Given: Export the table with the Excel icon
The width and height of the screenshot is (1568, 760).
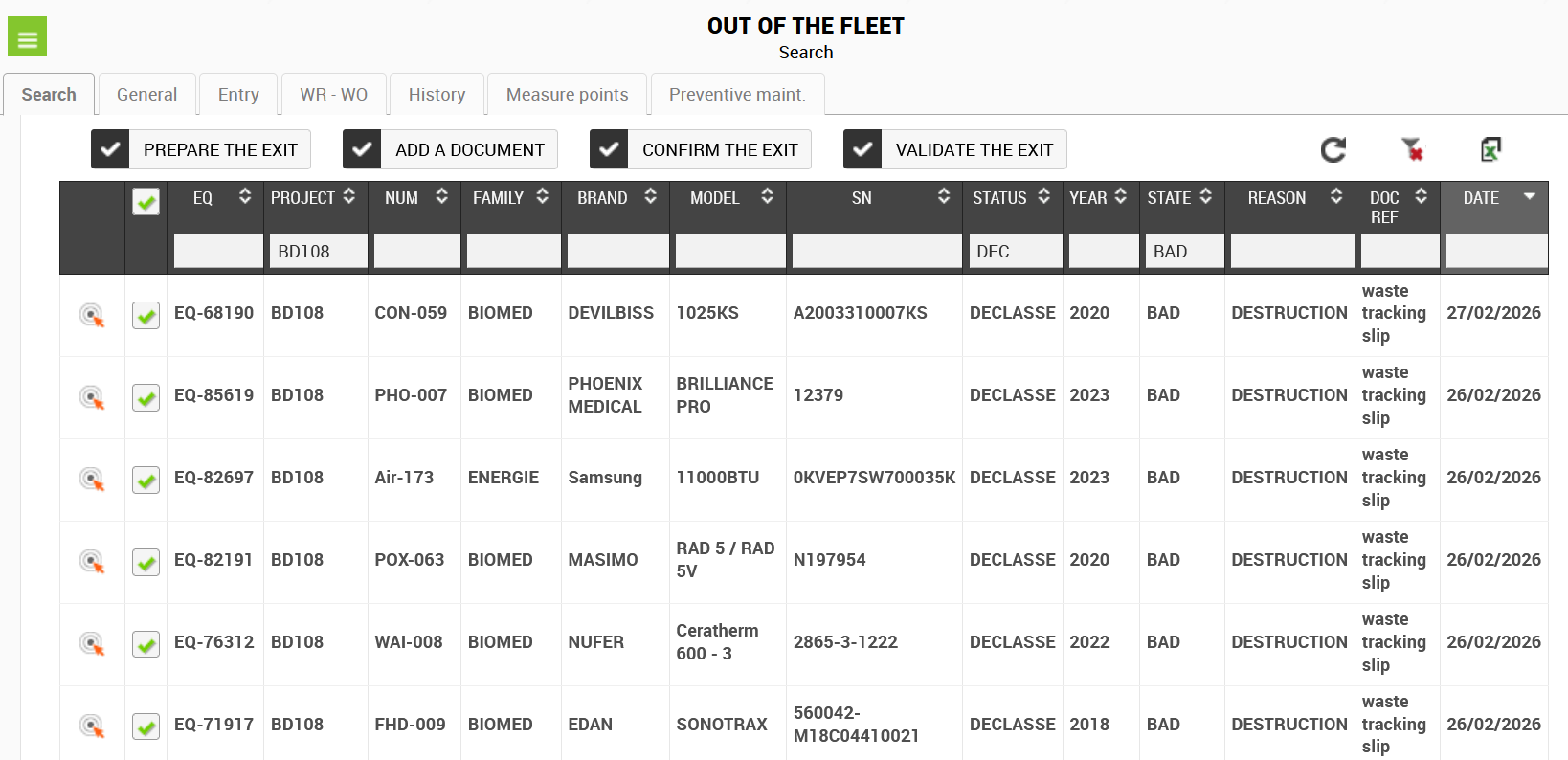Looking at the screenshot, I should pos(1490,149).
